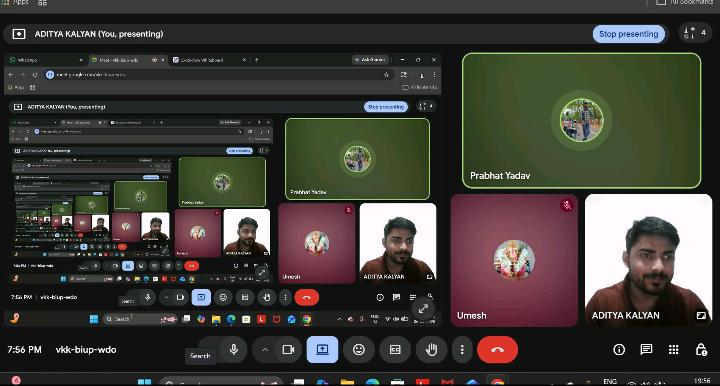720x386 pixels.
Task: Open host controls lock icon at bottom right
Action: 701,350
